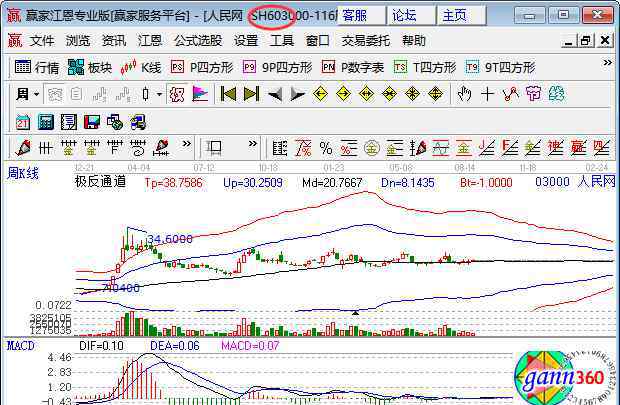Click the percent % tool icon

326,148
